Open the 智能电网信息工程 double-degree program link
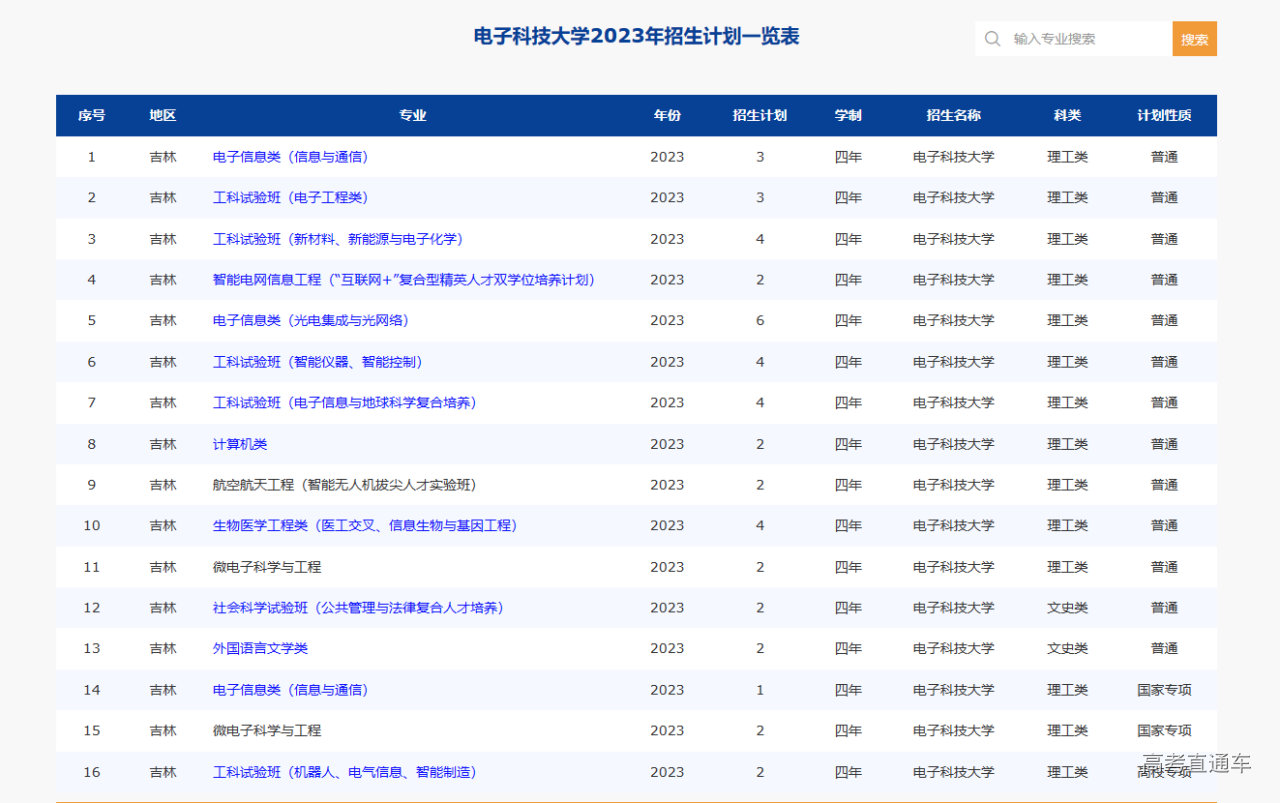Viewport: 1280px width, 803px height. coord(404,279)
